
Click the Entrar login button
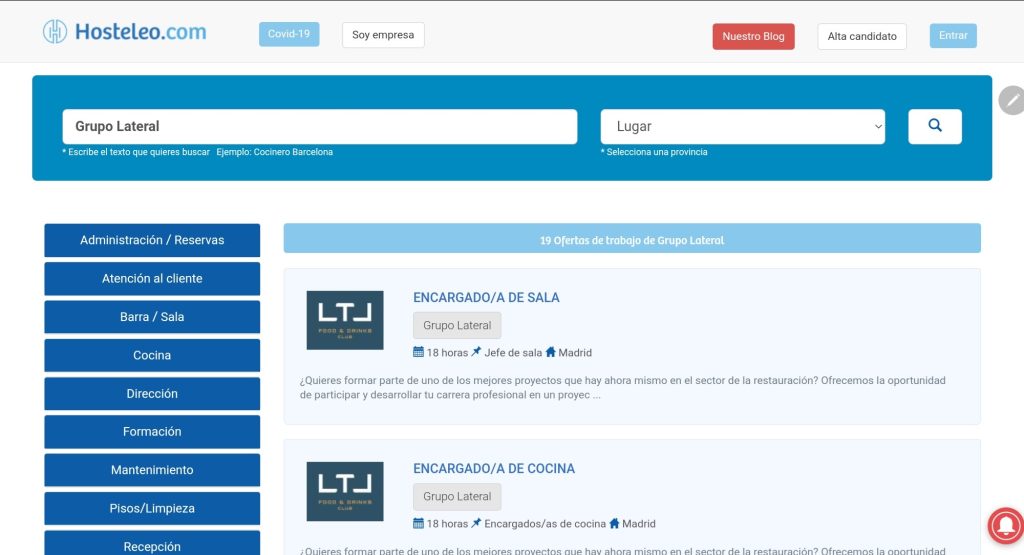953,35
